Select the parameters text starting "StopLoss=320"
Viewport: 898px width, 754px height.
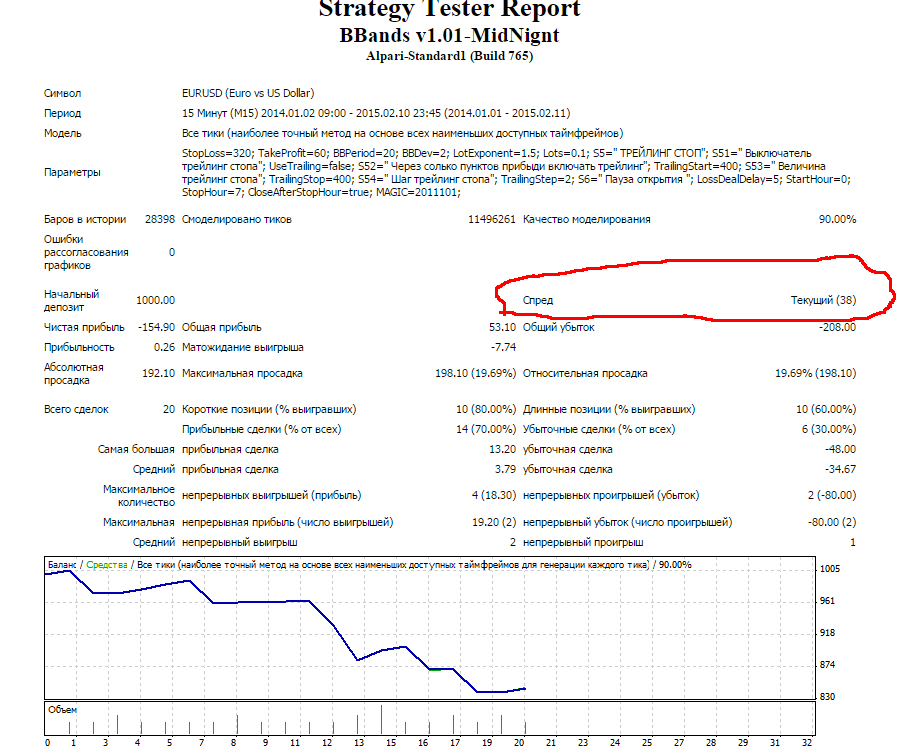[x=517, y=172]
